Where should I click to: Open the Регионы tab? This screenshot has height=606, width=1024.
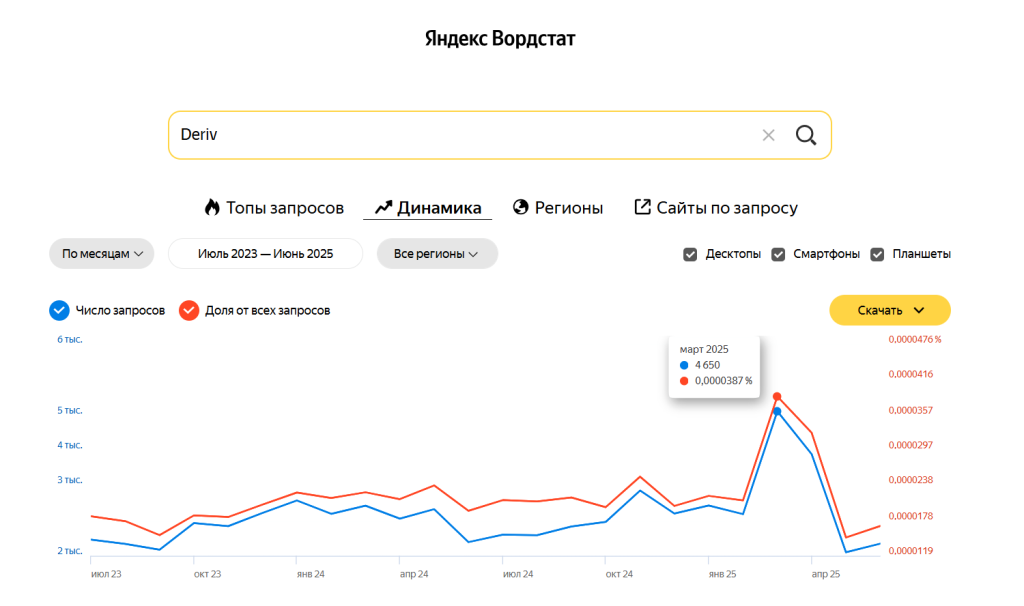point(568,208)
